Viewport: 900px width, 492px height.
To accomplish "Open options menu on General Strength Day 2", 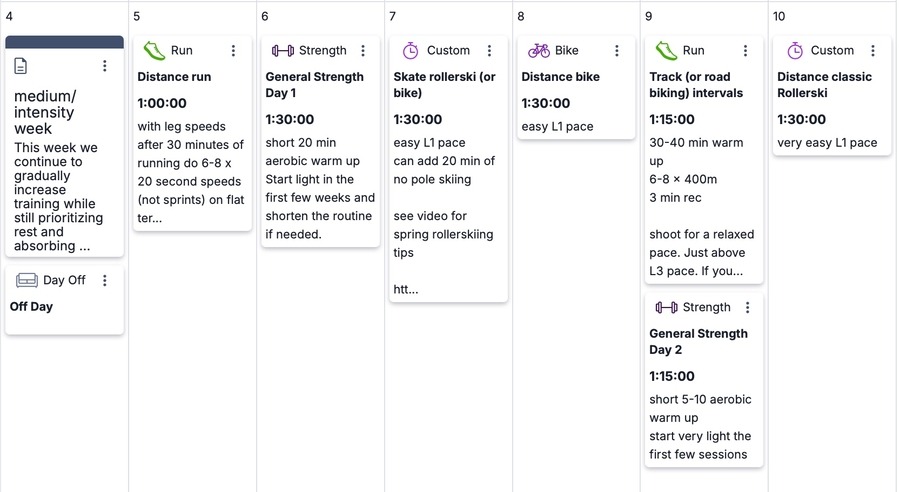I will 747,308.
